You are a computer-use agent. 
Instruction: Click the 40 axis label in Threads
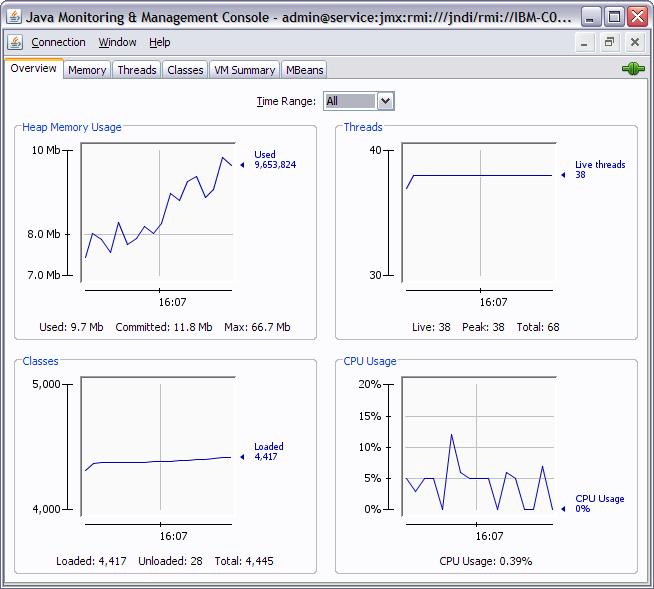[375, 150]
